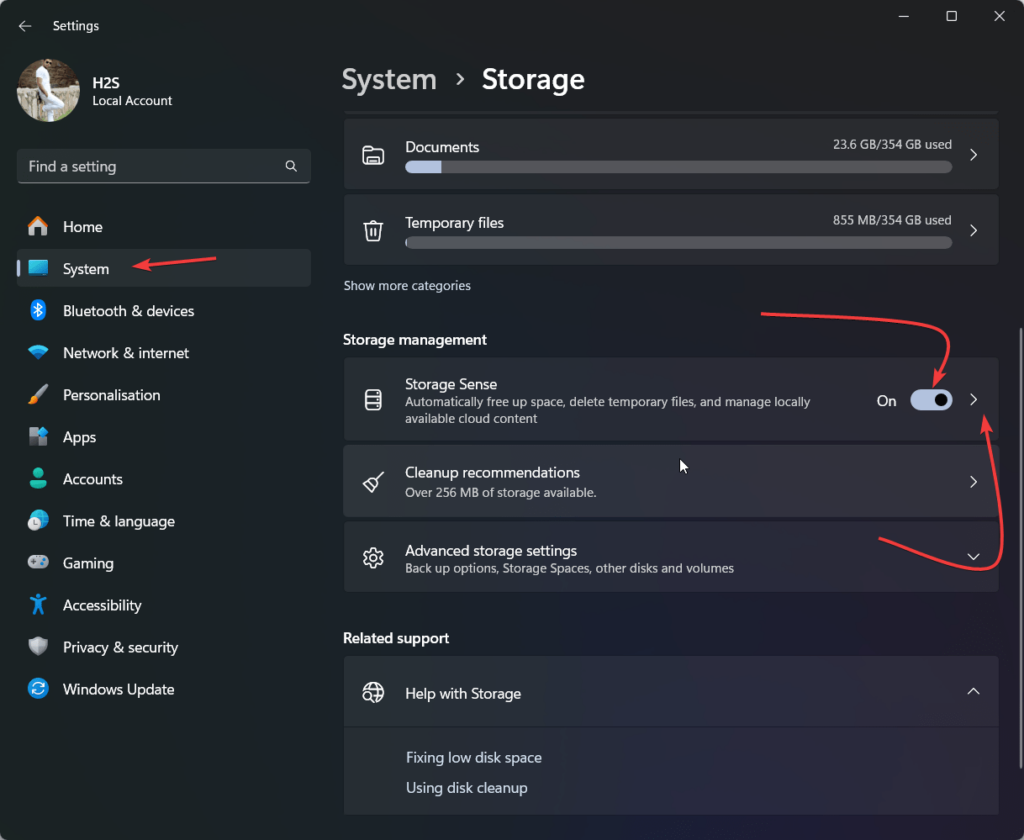Open Using disk cleanup link
Image resolution: width=1024 pixels, height=840 pixels.
(x=466, y=788)
